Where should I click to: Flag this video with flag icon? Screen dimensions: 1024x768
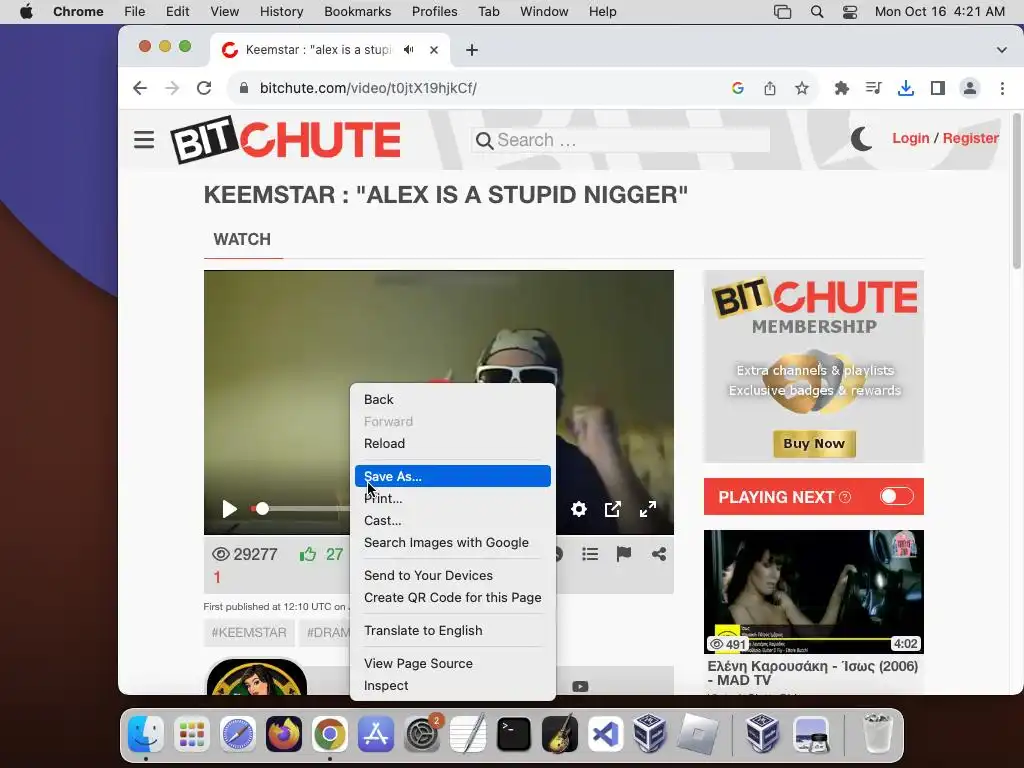point(624,554)
